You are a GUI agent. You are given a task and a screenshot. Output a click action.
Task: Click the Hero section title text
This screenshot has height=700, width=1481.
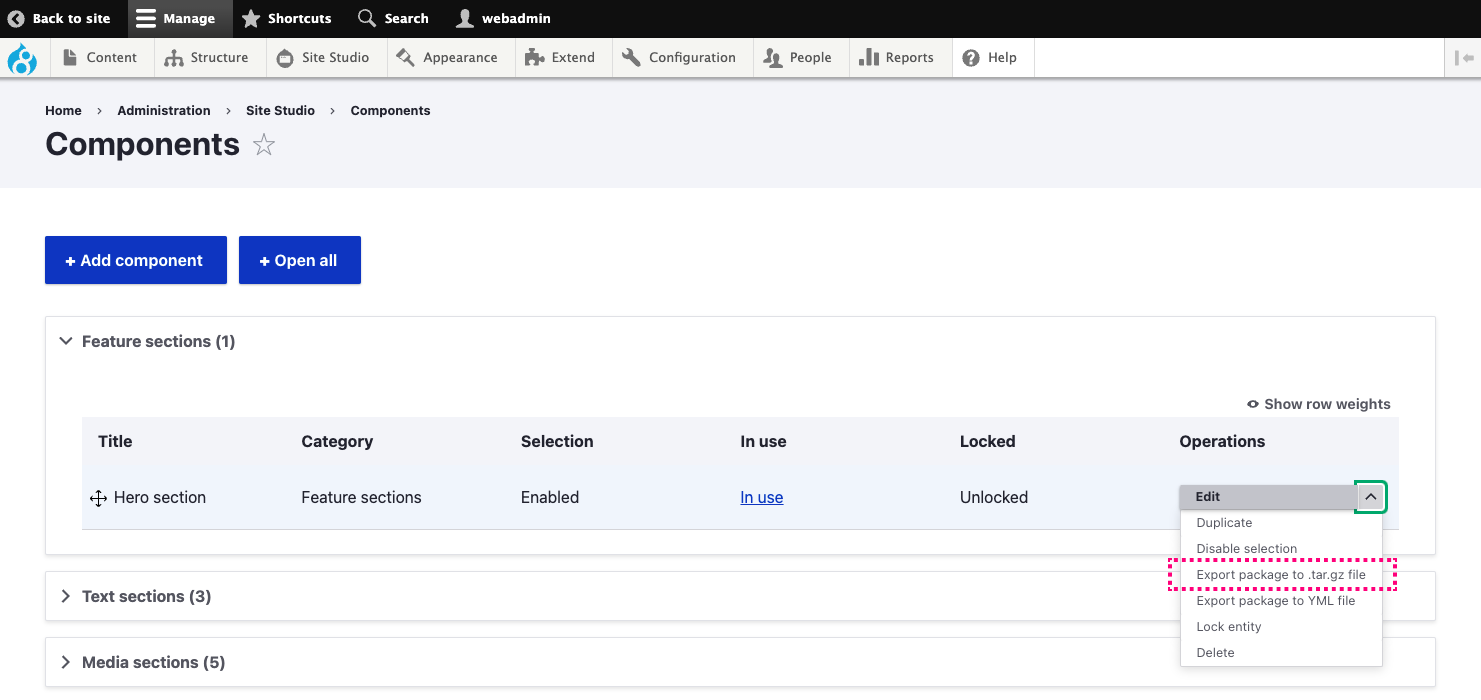pos(160,498)
